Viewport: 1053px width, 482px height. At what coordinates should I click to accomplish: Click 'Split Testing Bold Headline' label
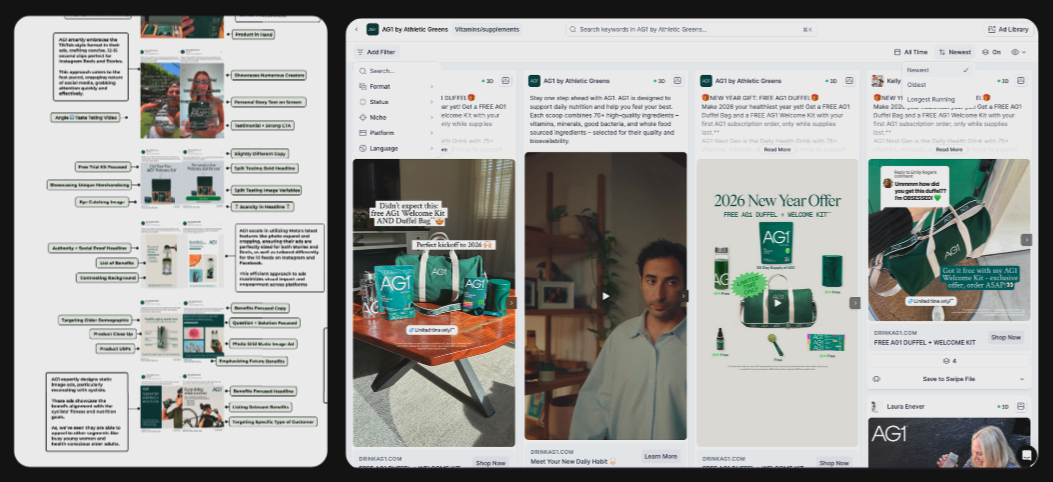pyautogui.click(x=265, y=168)
